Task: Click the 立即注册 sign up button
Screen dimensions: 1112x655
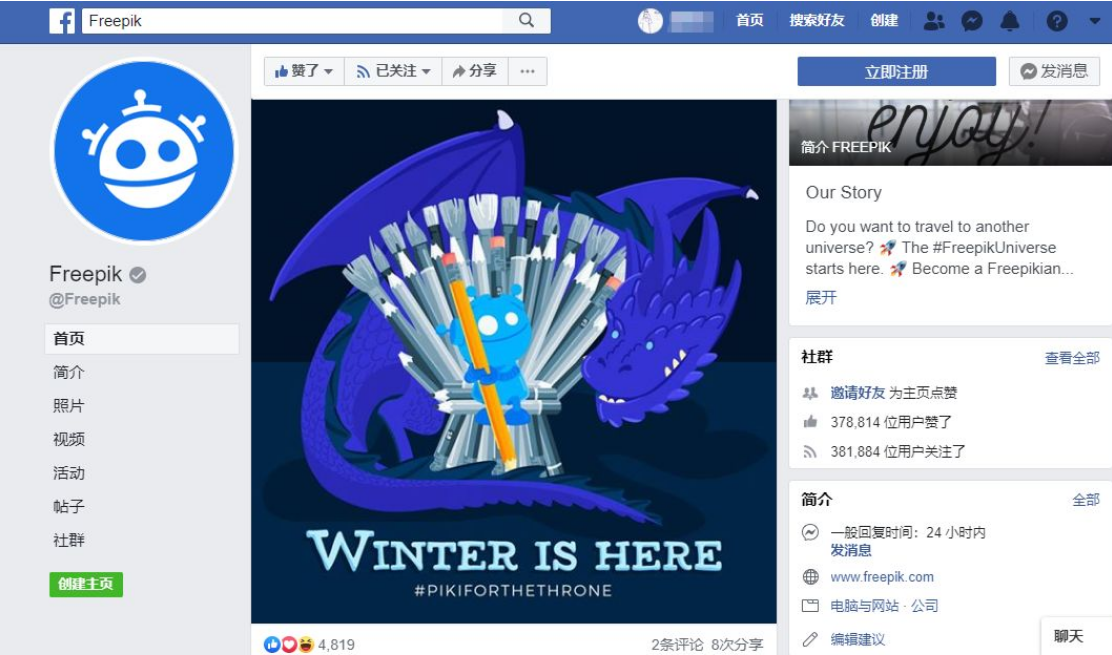Action: click(x=896, y=72)
